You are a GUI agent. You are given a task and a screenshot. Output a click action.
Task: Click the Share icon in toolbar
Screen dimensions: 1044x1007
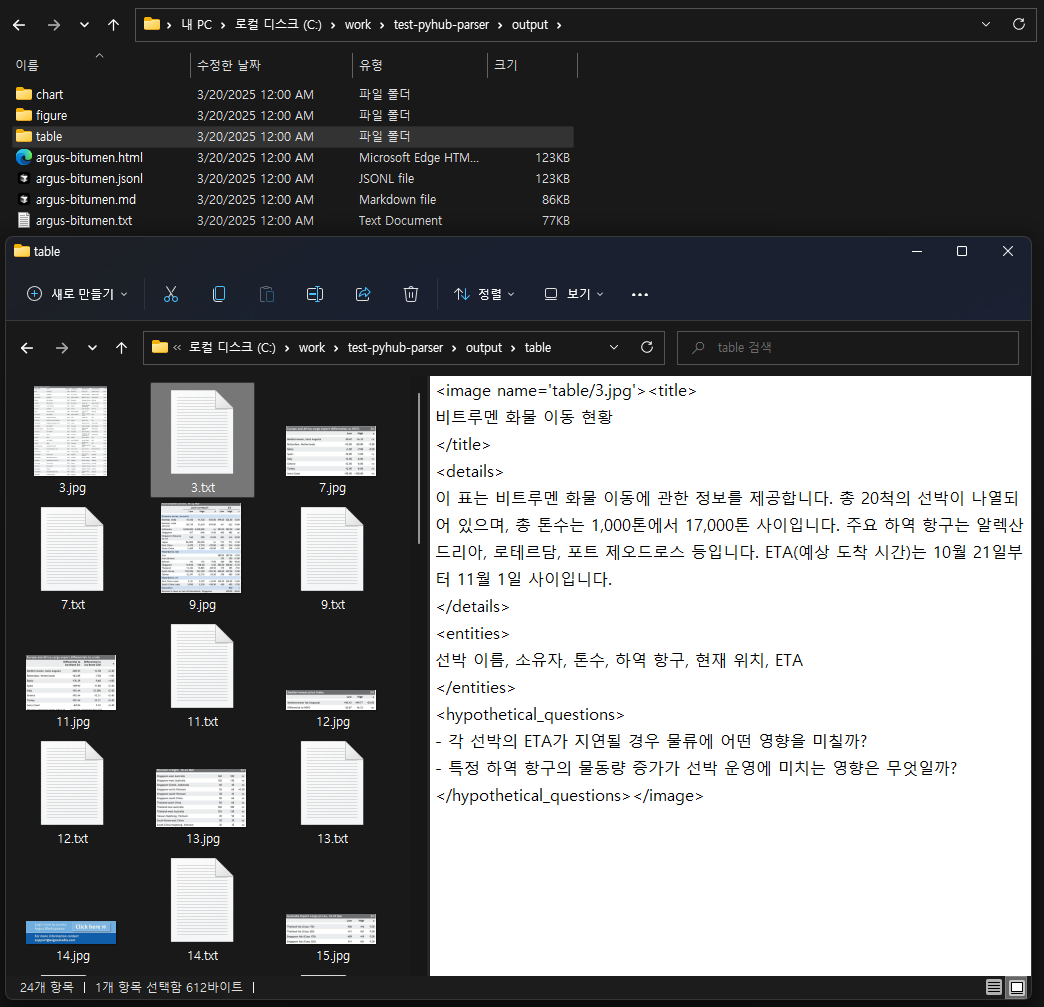pos(363,294)
